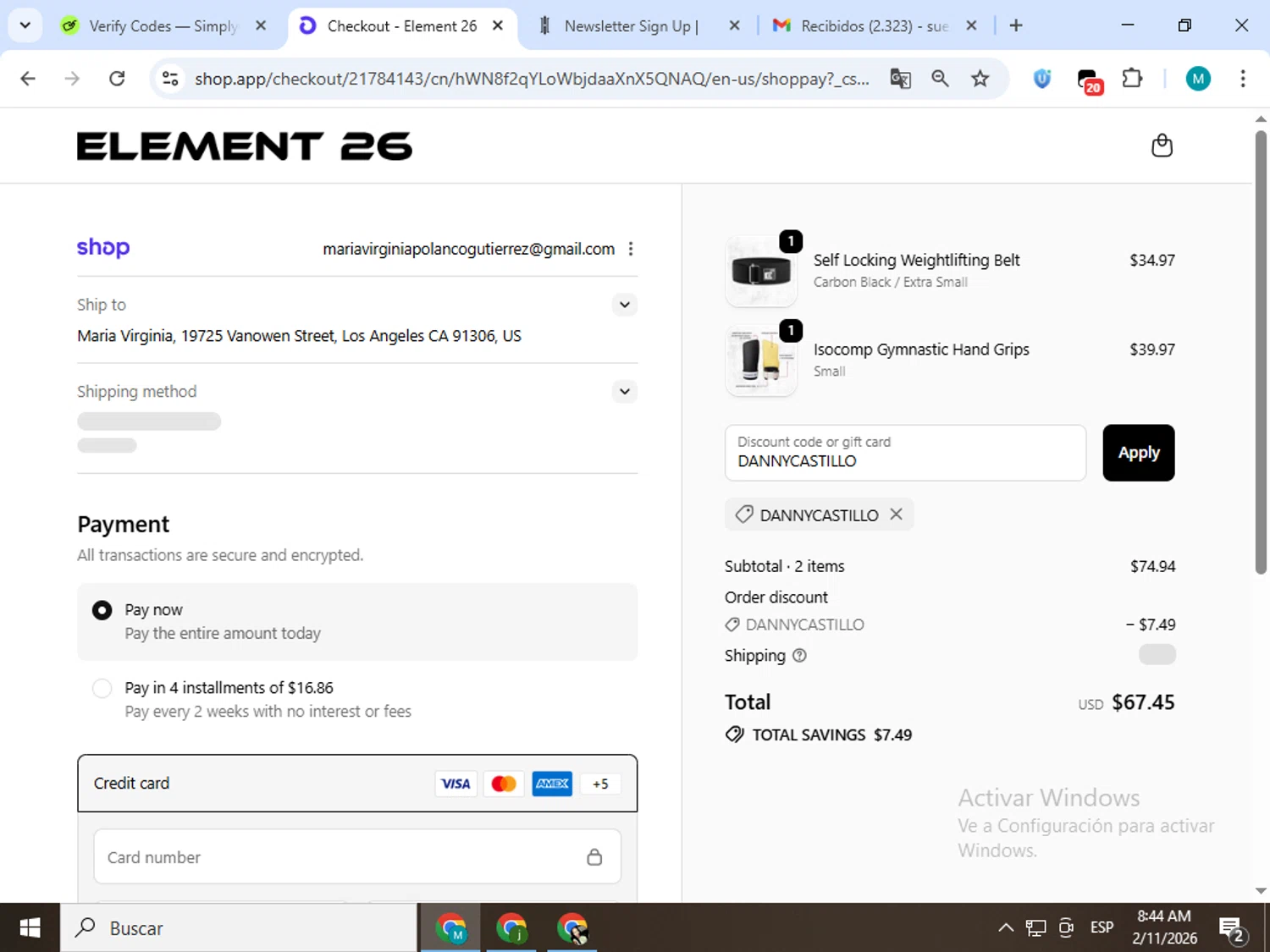Open first Chrome taskbar icon with M badge
The width and height of the screenshot is (1270, 952).
(x=450, y=928)
